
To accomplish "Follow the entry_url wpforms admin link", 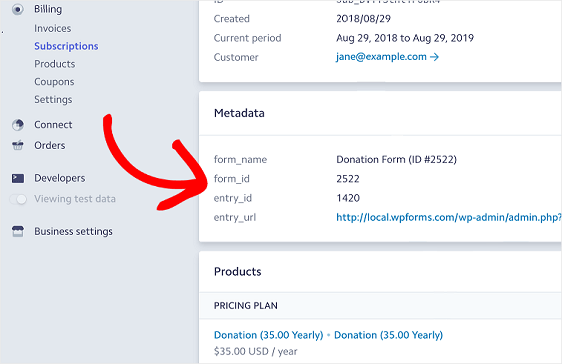I will [449, 217].
